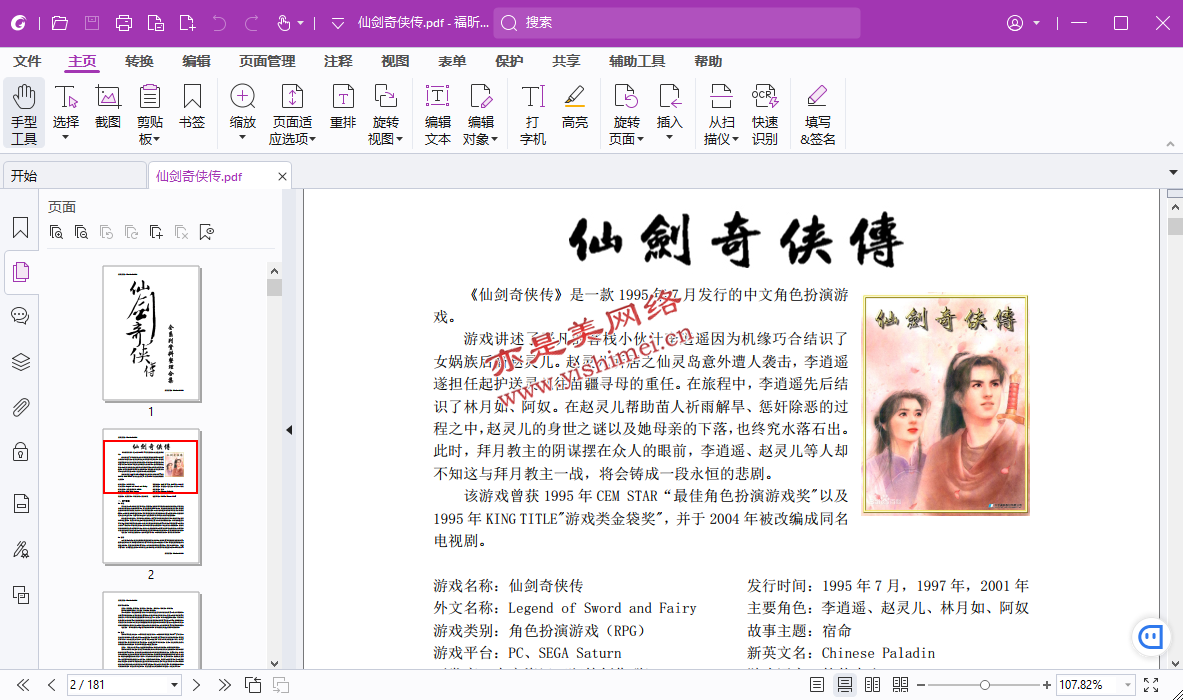Open file via title bar folder icon

(60, 23)
